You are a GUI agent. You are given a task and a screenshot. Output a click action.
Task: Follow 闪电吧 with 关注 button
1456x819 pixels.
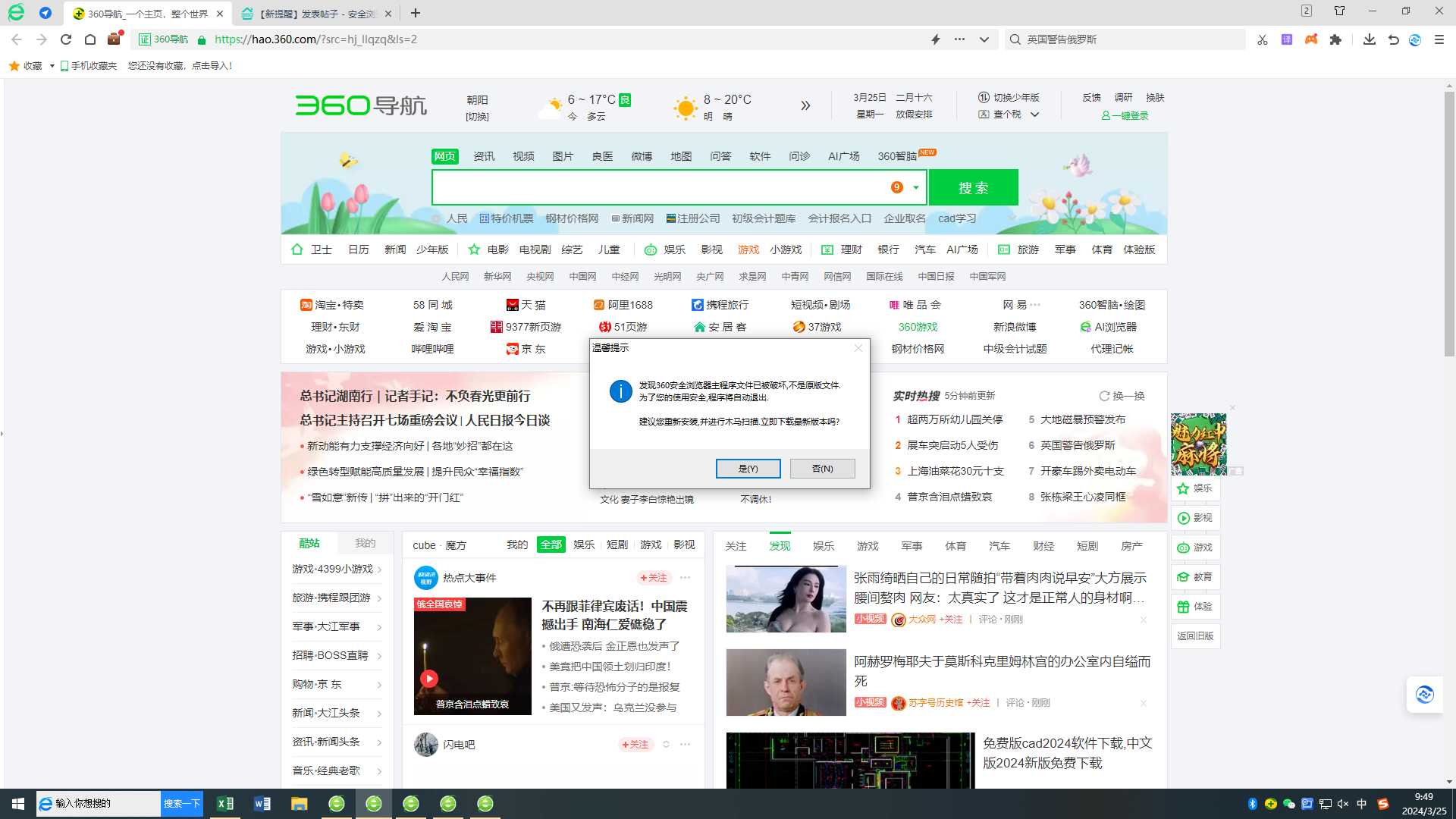[x=635, y=745]
